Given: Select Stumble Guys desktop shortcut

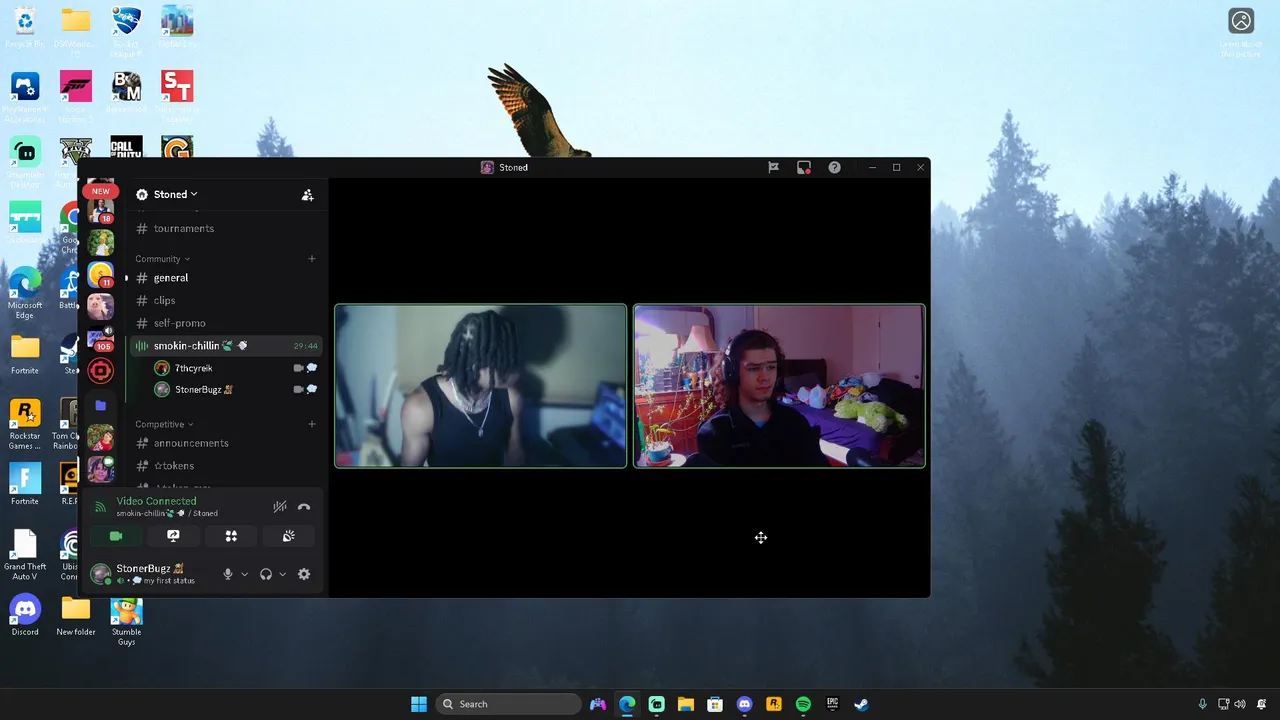Looking at the screenshot, I should point(126,621).
